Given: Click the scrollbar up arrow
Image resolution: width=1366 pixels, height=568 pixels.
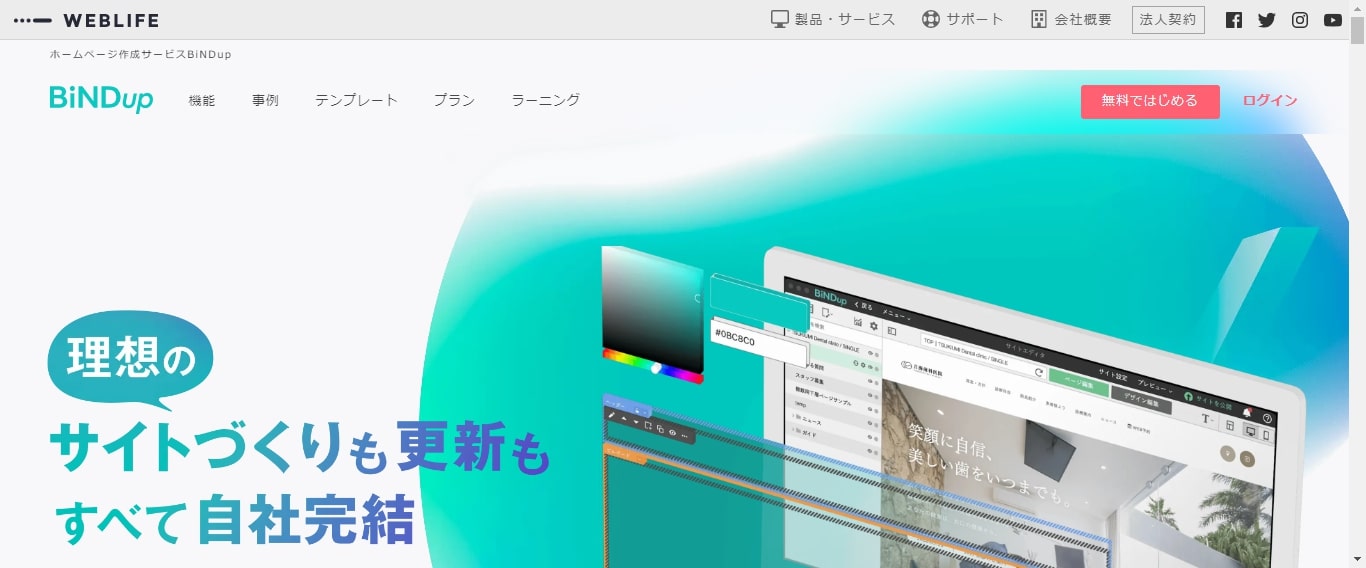Looking at the screenshot, I should point(1357,8).
